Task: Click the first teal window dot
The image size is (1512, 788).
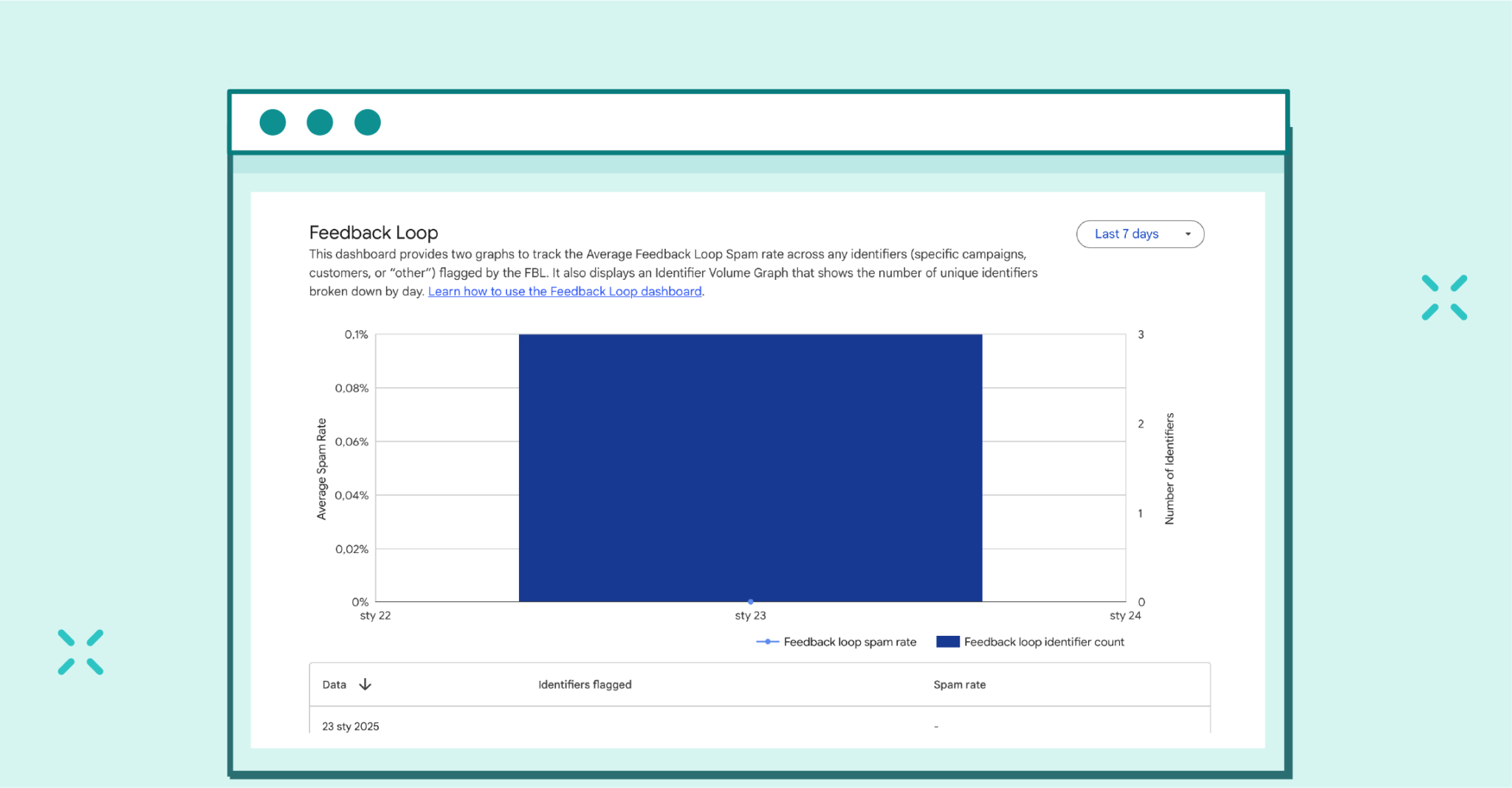Action: pos(272,122)
